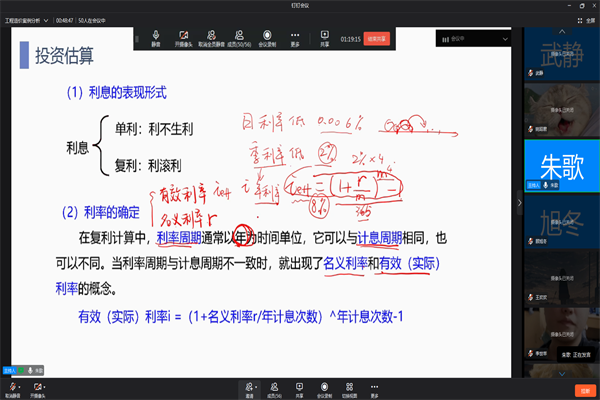Select the dark landscape participant tile
Image resolution: width=600 pixels, height=400 pixels.
[x=561, y=278]
